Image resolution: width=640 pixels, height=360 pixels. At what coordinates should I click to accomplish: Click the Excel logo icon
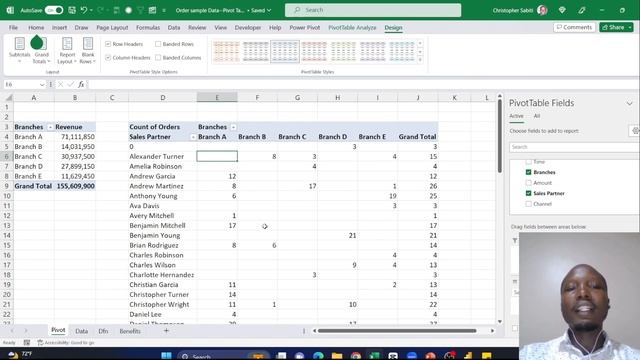point(10,10)
